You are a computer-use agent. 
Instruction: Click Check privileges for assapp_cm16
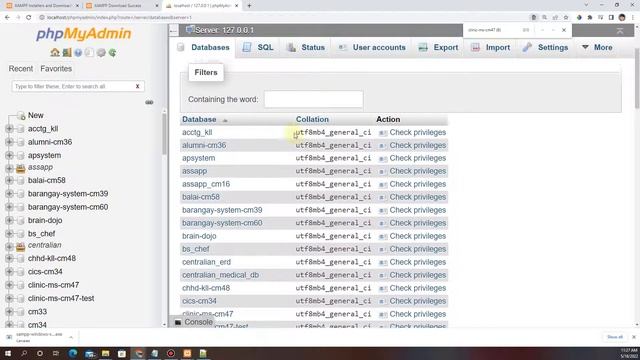(418, 184)
